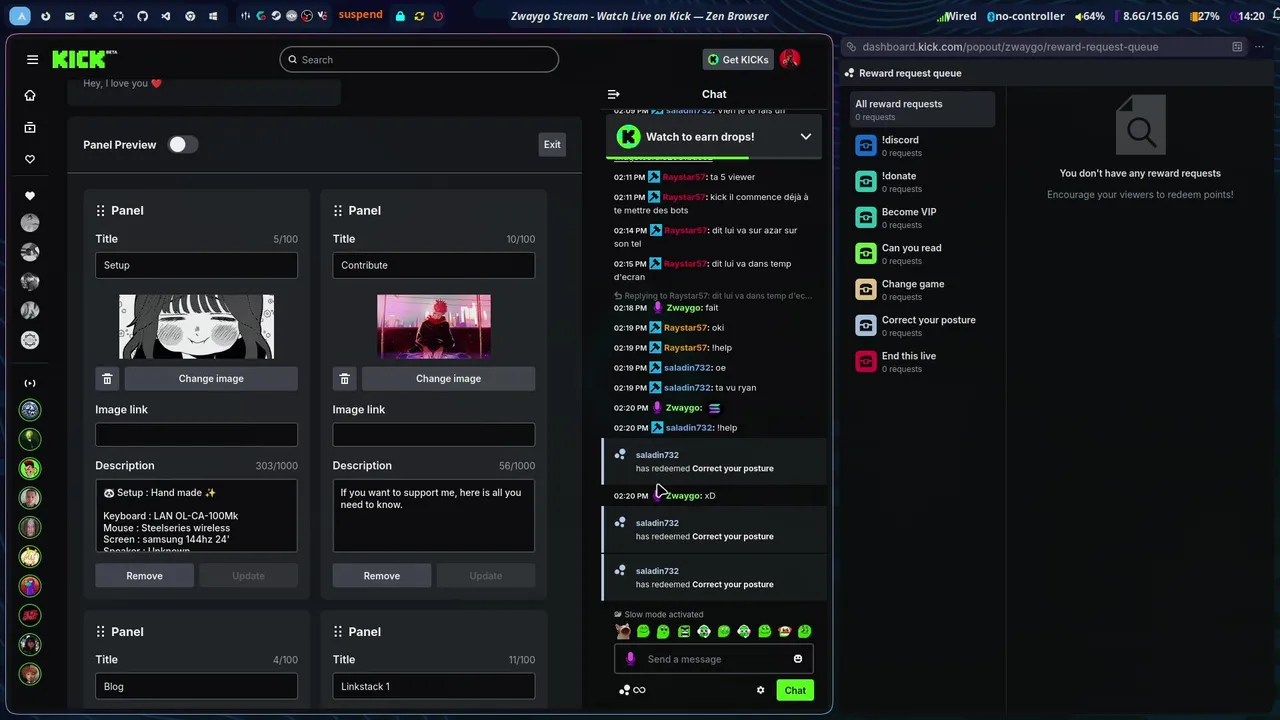Edit the Contribute title field
The width and height of the screenshot is (1280, 720).
(x=434, y=265)
